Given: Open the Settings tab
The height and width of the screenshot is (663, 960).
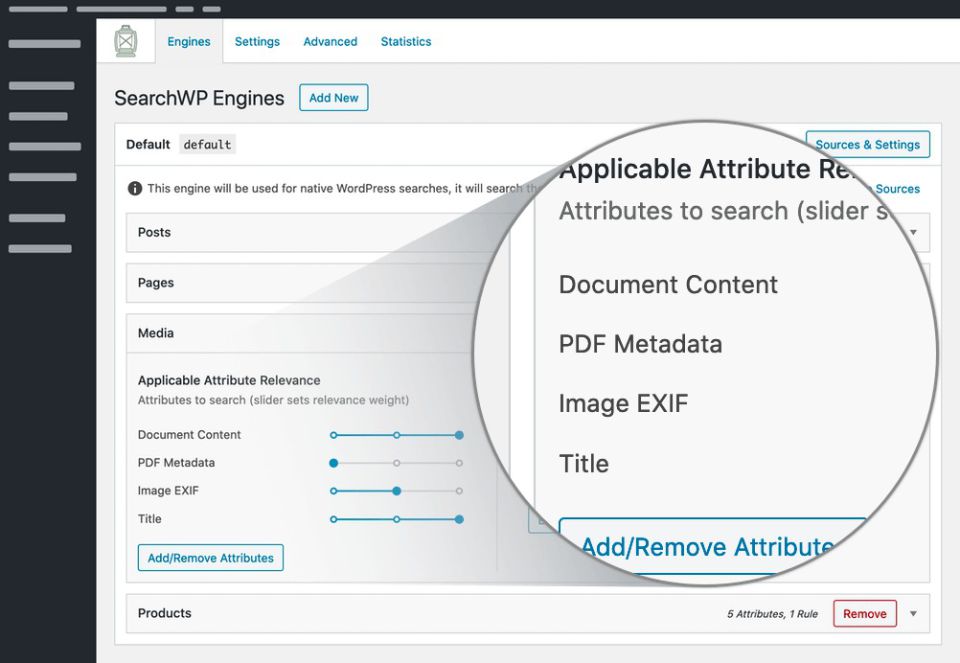Looking at the screenshot, I should coord(257,42).
